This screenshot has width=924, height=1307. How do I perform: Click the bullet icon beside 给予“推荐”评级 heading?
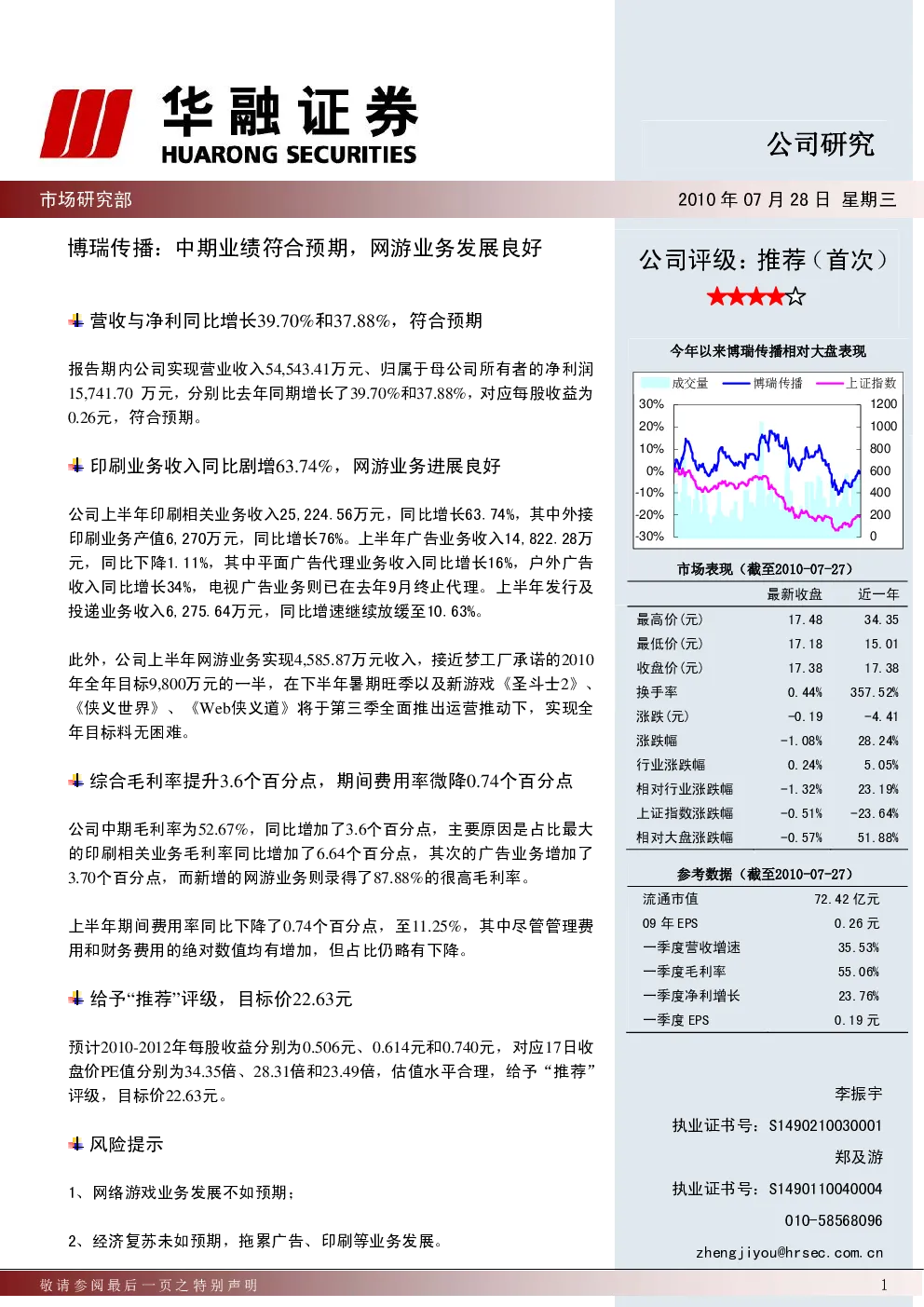[x=76, y=998]
